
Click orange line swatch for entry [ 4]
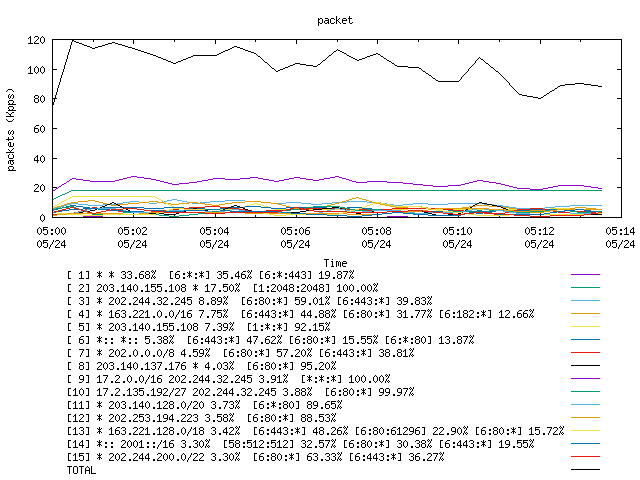585,314
